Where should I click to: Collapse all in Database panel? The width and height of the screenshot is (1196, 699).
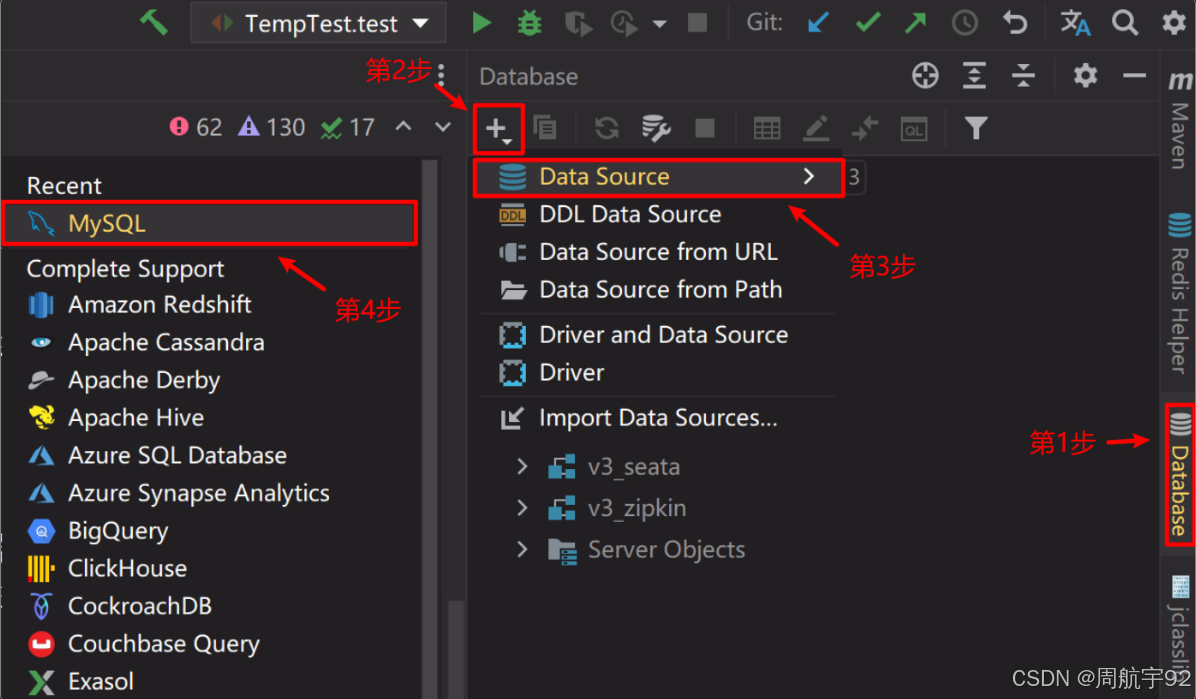[x=1023, y=76]
